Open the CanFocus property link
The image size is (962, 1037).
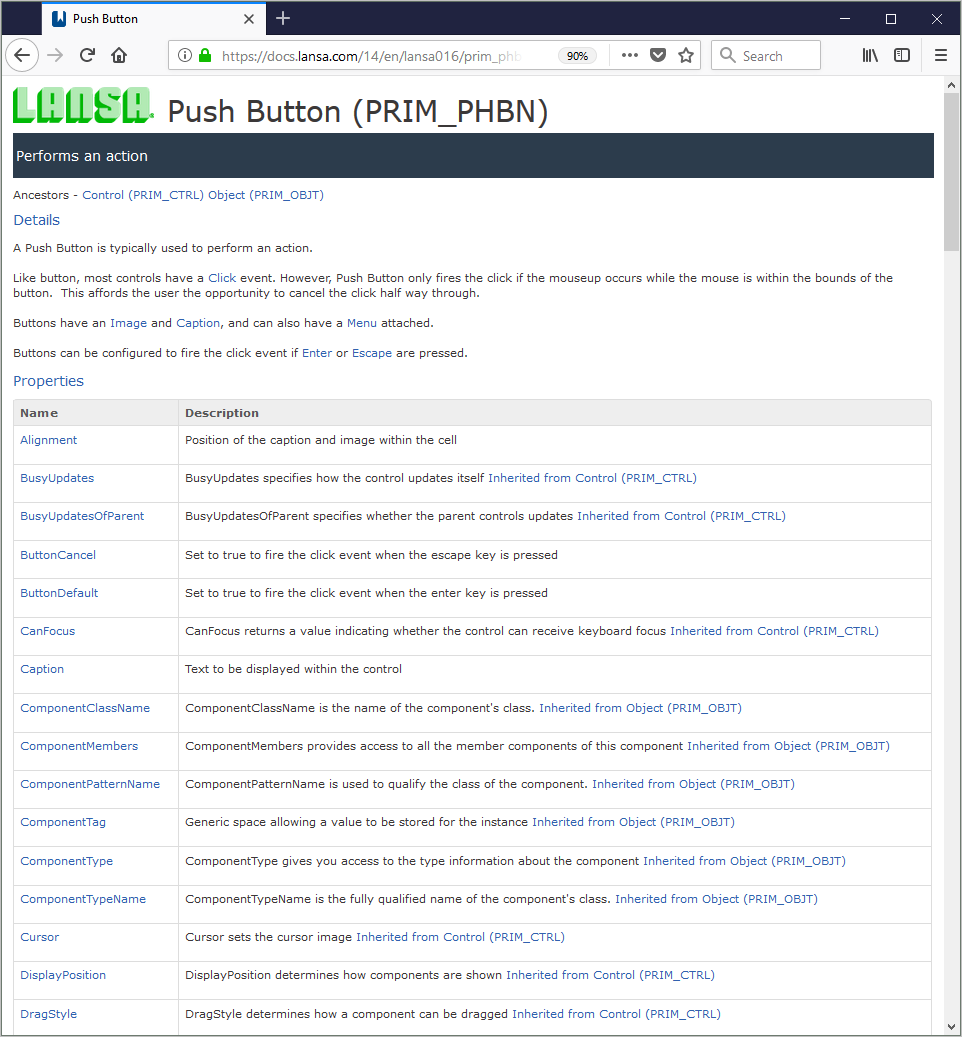[48, 631]
